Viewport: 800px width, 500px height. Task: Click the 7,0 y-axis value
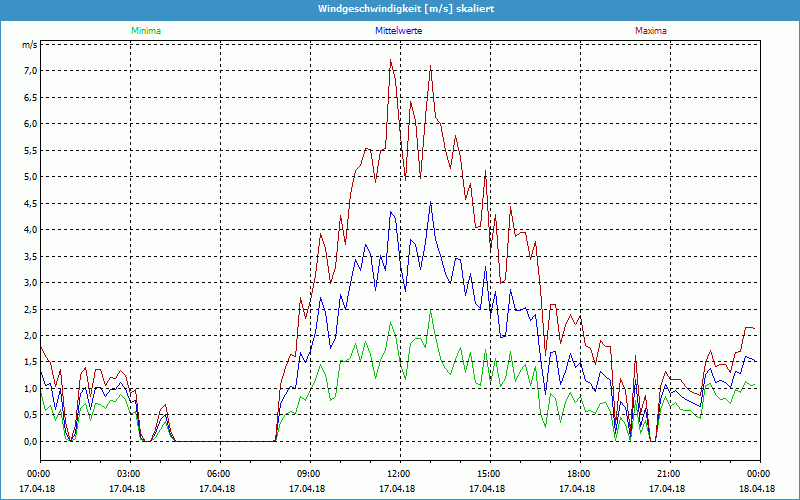[31, 70]
